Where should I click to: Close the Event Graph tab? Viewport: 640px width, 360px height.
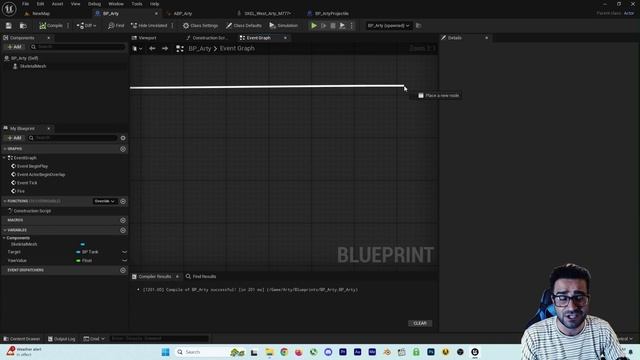coord(285,38)
